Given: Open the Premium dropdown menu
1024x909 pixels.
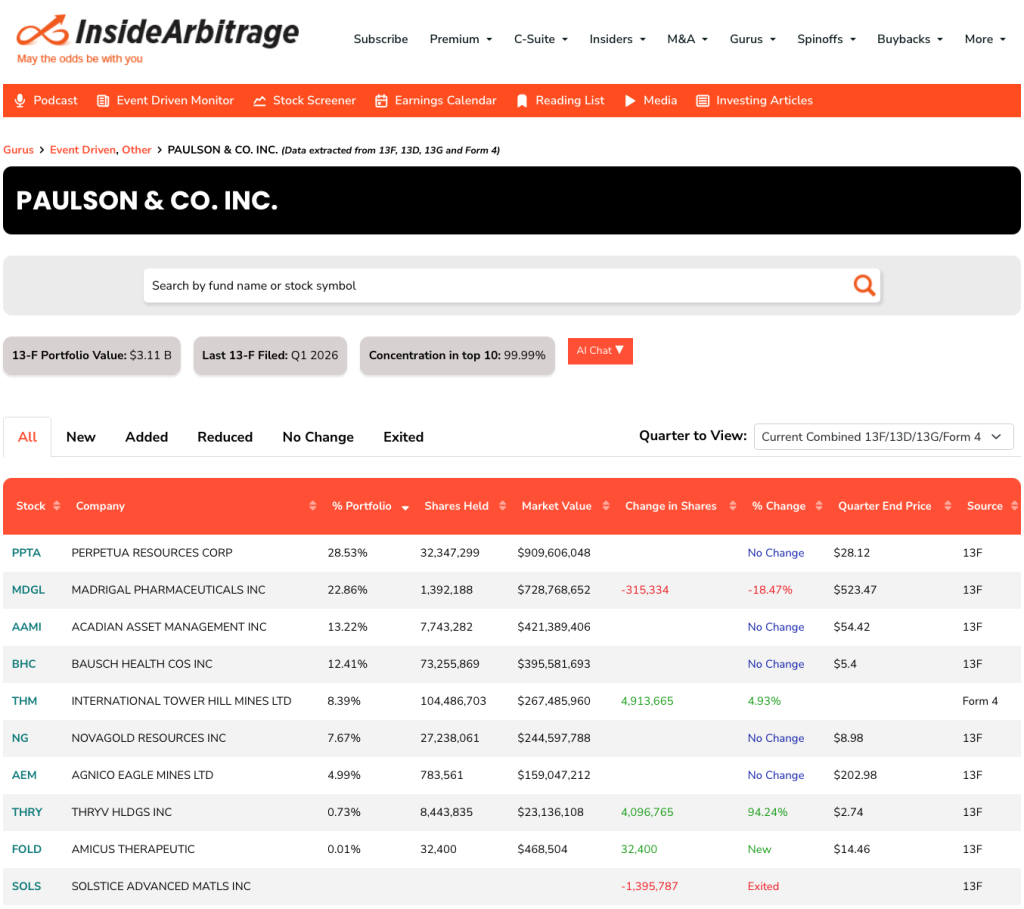Looking at the screenshot, I should point(460,39).
